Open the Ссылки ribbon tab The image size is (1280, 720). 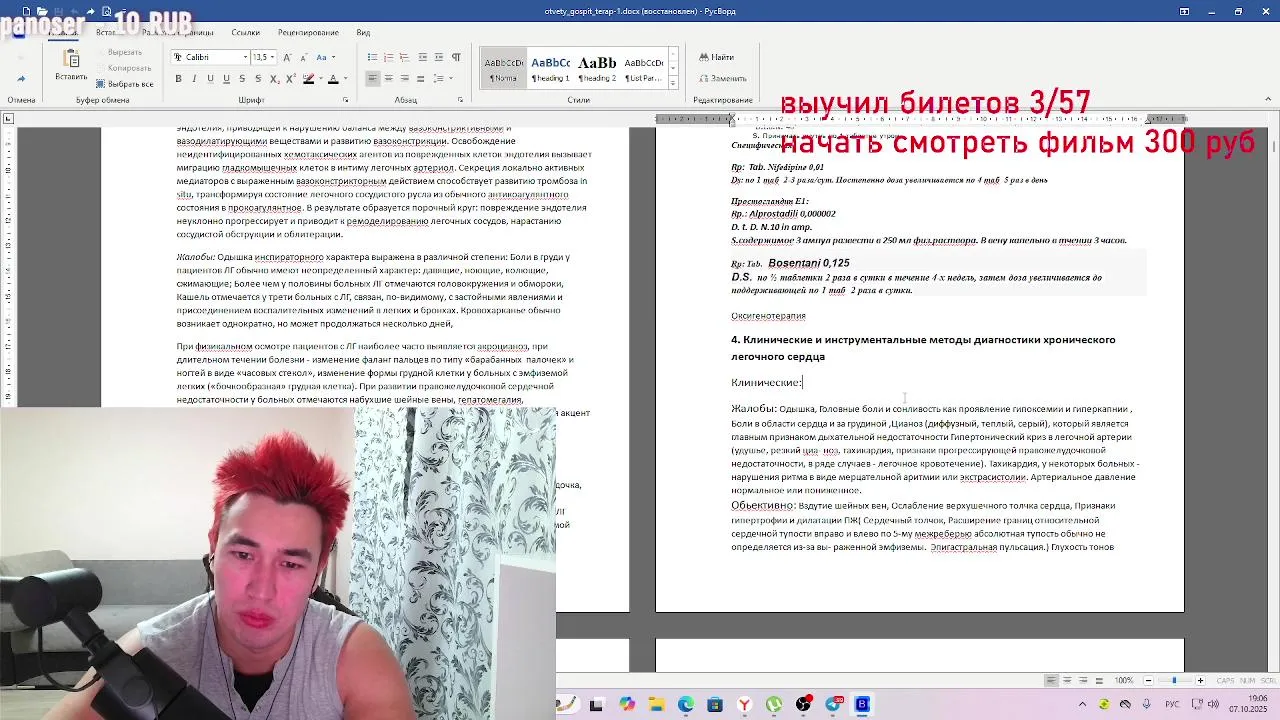(245, 32)
